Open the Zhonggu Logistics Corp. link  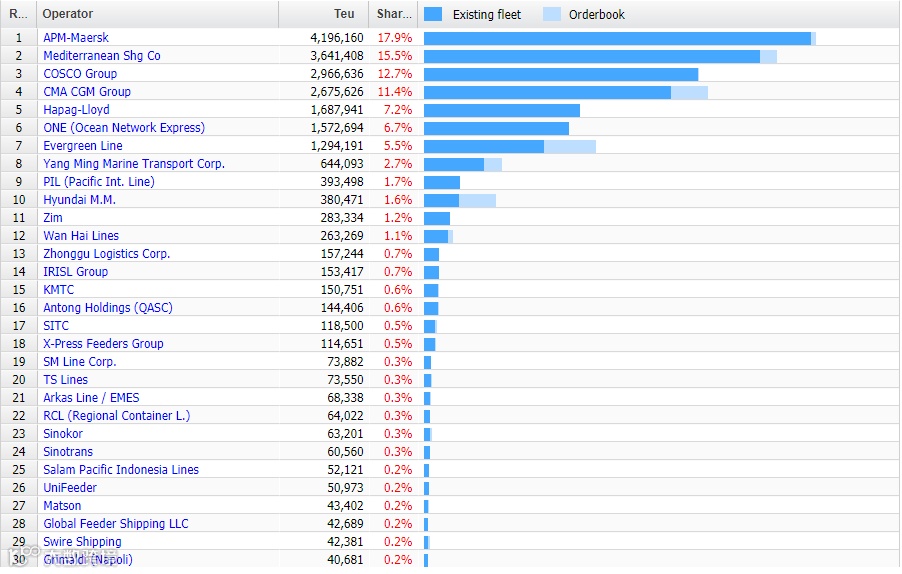pos(106,254)
